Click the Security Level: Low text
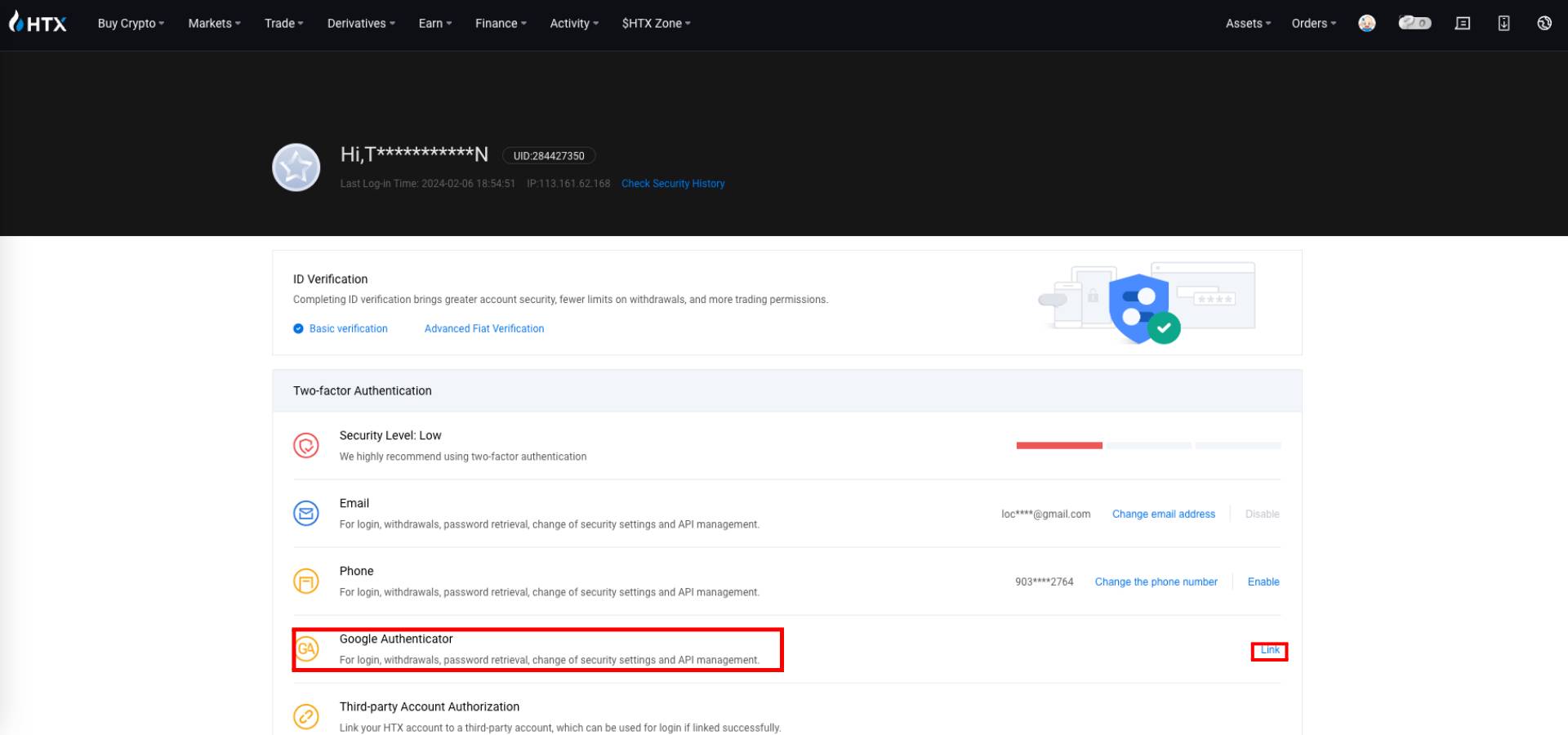The image size is (1568, 735). tap(390, 436)
